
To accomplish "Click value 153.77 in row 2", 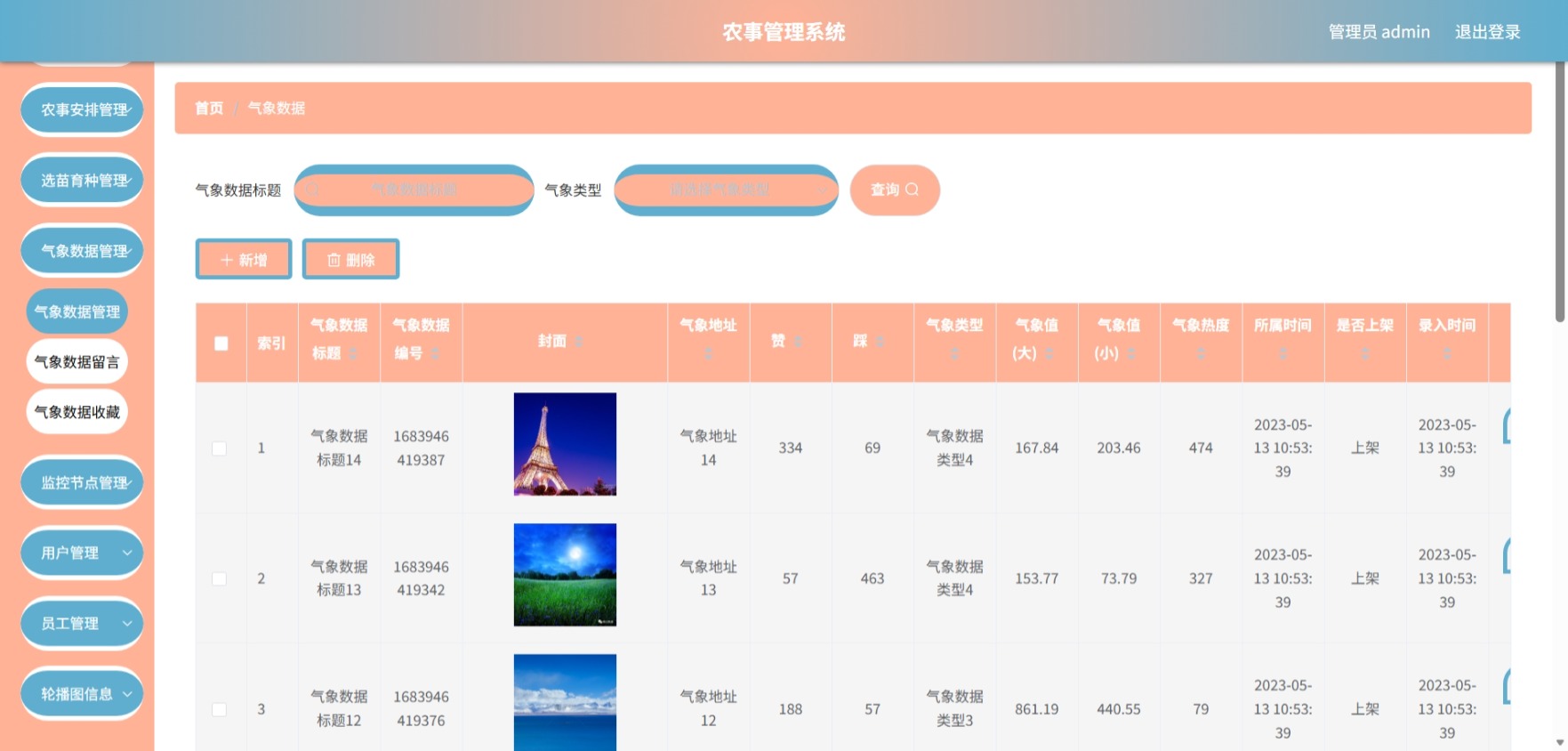I will click(1036, 578).
